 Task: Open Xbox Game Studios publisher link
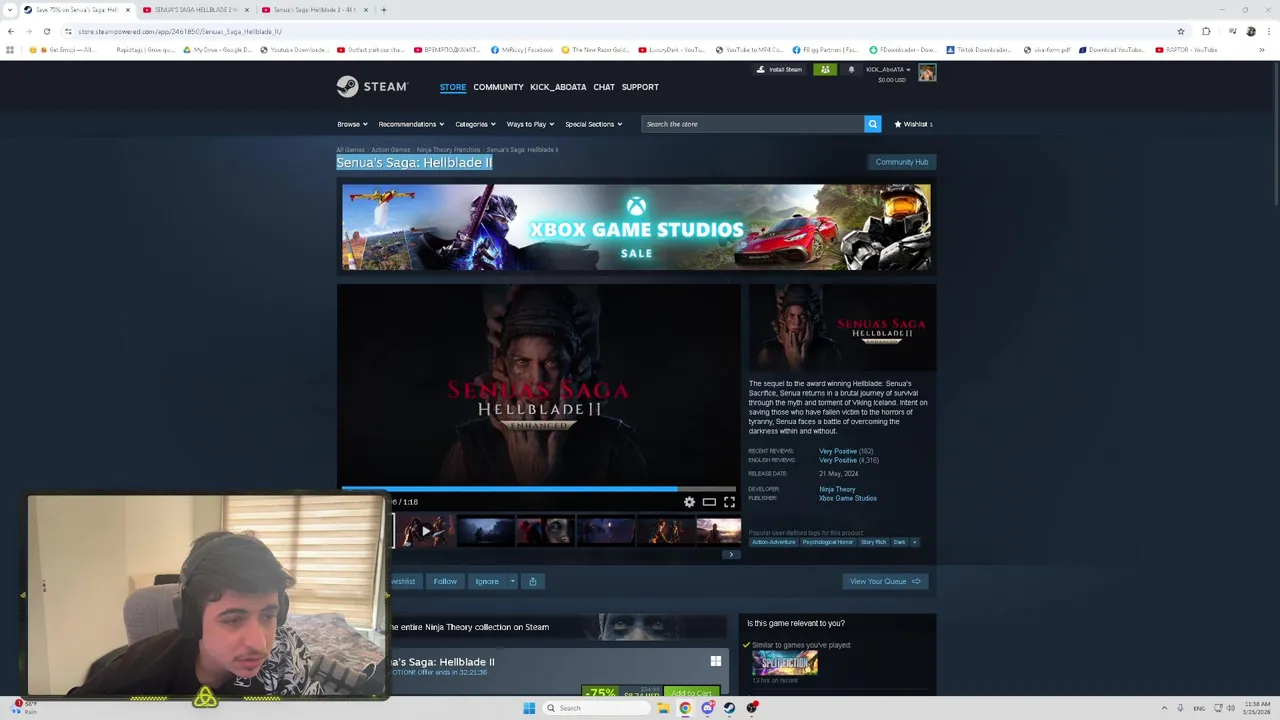[x=848, y=498]
